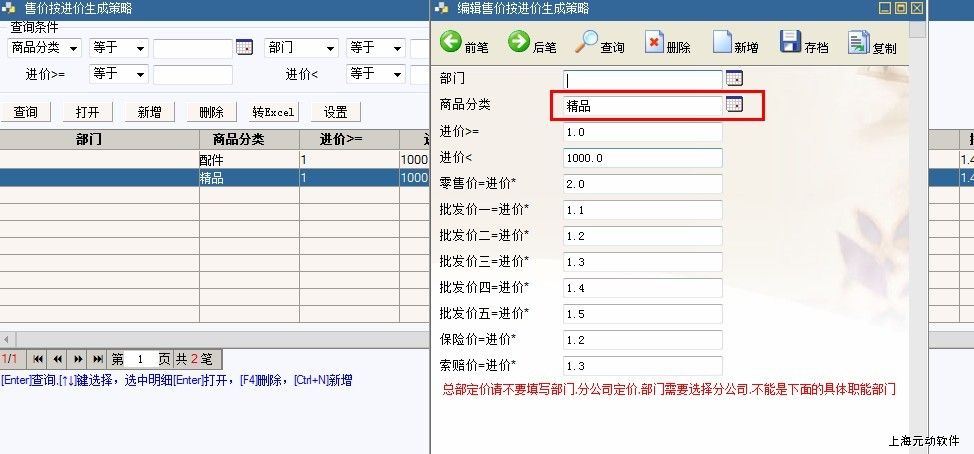974x454 pixels.
Task: Click the 零售价=进价* input field
Action: pos(642,184)
